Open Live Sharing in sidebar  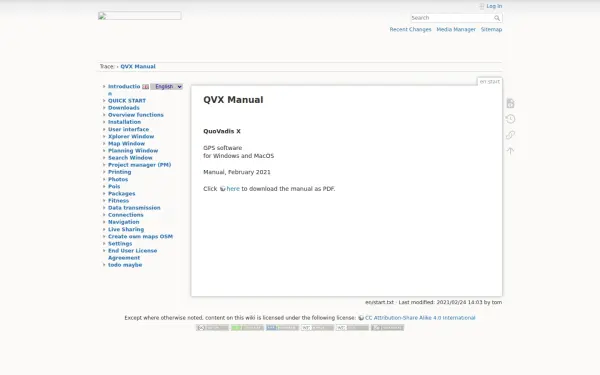coord(126,229)
